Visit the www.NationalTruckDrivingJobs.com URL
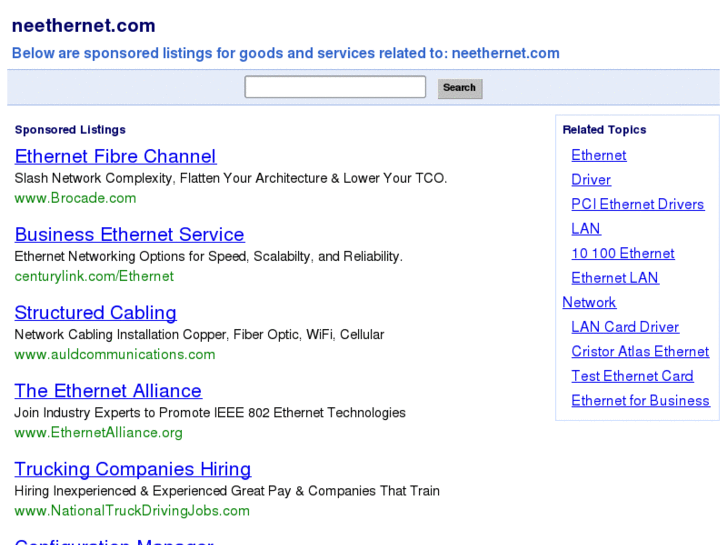The image size is (727, 545). tap(132, 511)
